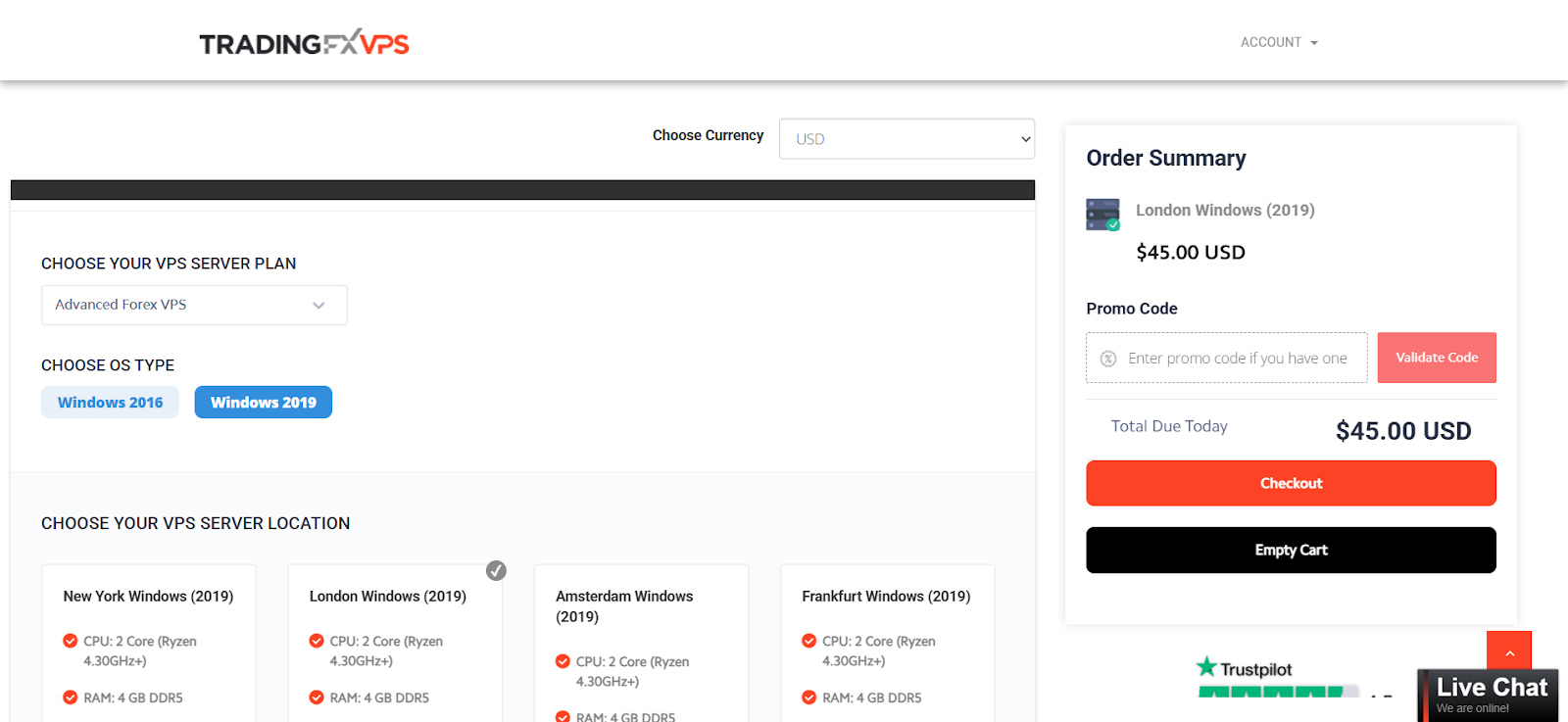The width and height of the screenshot is (1568, 722).
Task: Click the CPU checkmark icon in Amsterdam card
Action: pyautogui.click(x=563, y=661)
